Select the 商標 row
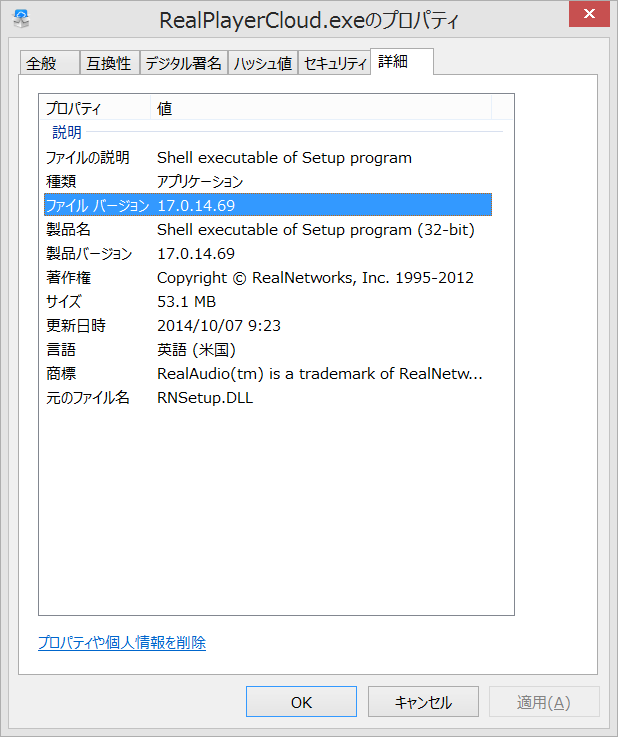 [x=268, y=374]
